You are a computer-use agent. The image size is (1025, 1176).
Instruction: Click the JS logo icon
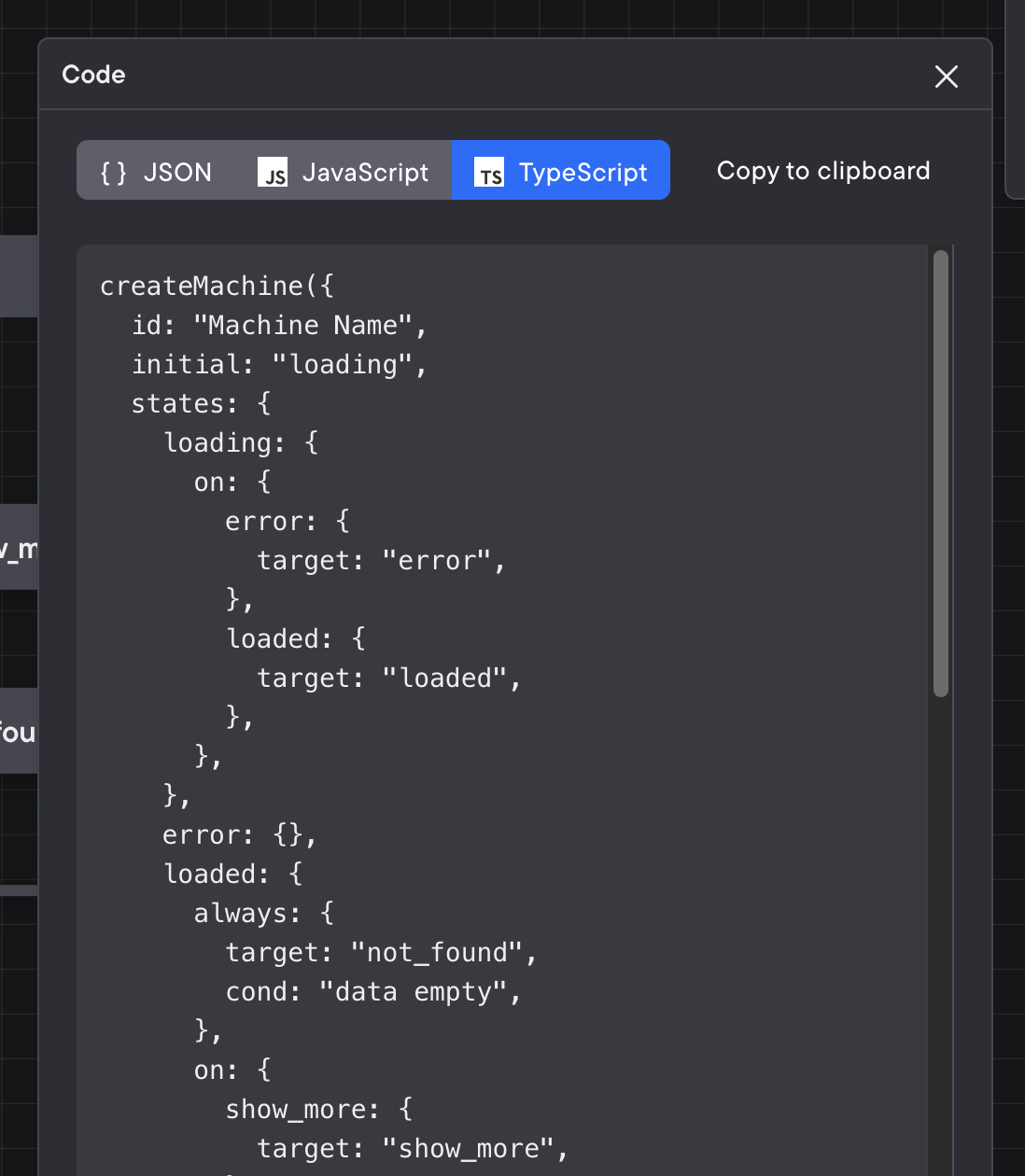tap(273, 173)
